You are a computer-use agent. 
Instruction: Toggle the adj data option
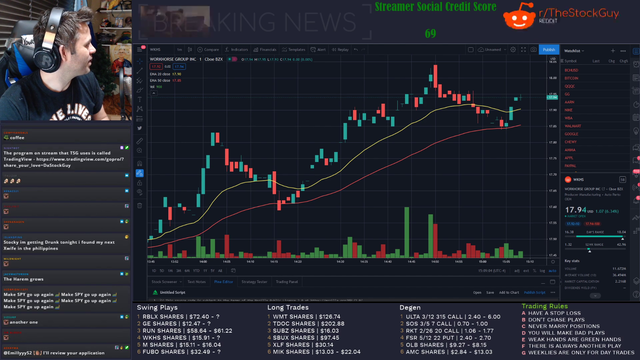[517, 271]
